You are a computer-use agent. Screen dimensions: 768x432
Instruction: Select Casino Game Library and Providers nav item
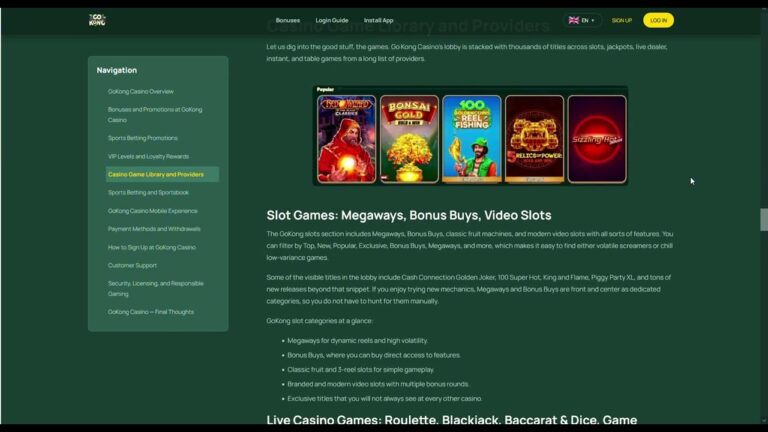point(162,174)
